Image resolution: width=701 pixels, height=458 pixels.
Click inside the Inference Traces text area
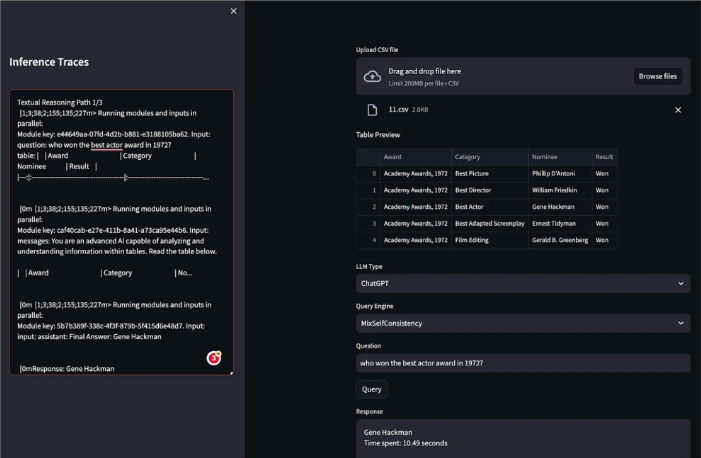(121, 232)
